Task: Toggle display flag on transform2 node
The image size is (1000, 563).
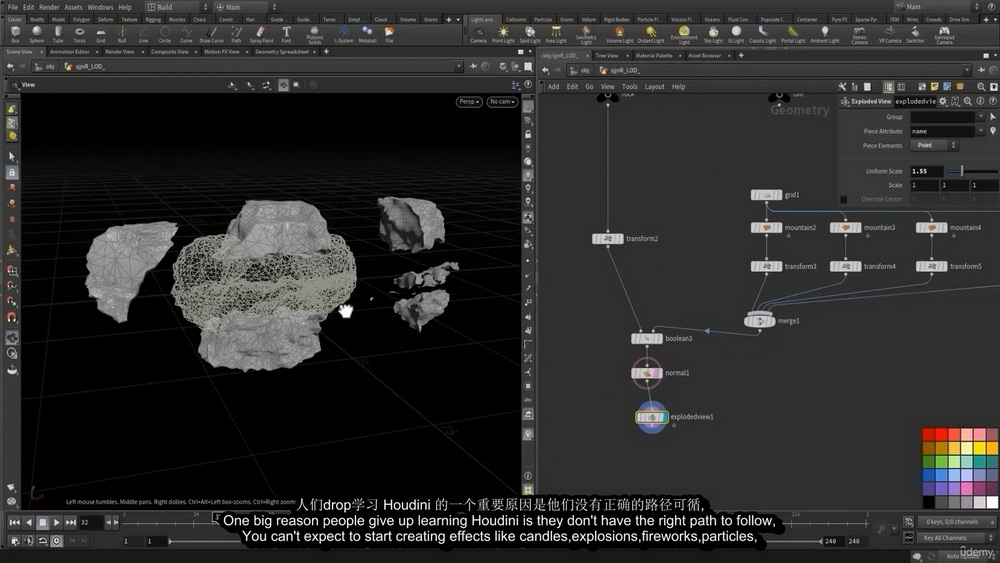Action: [619, 239]
